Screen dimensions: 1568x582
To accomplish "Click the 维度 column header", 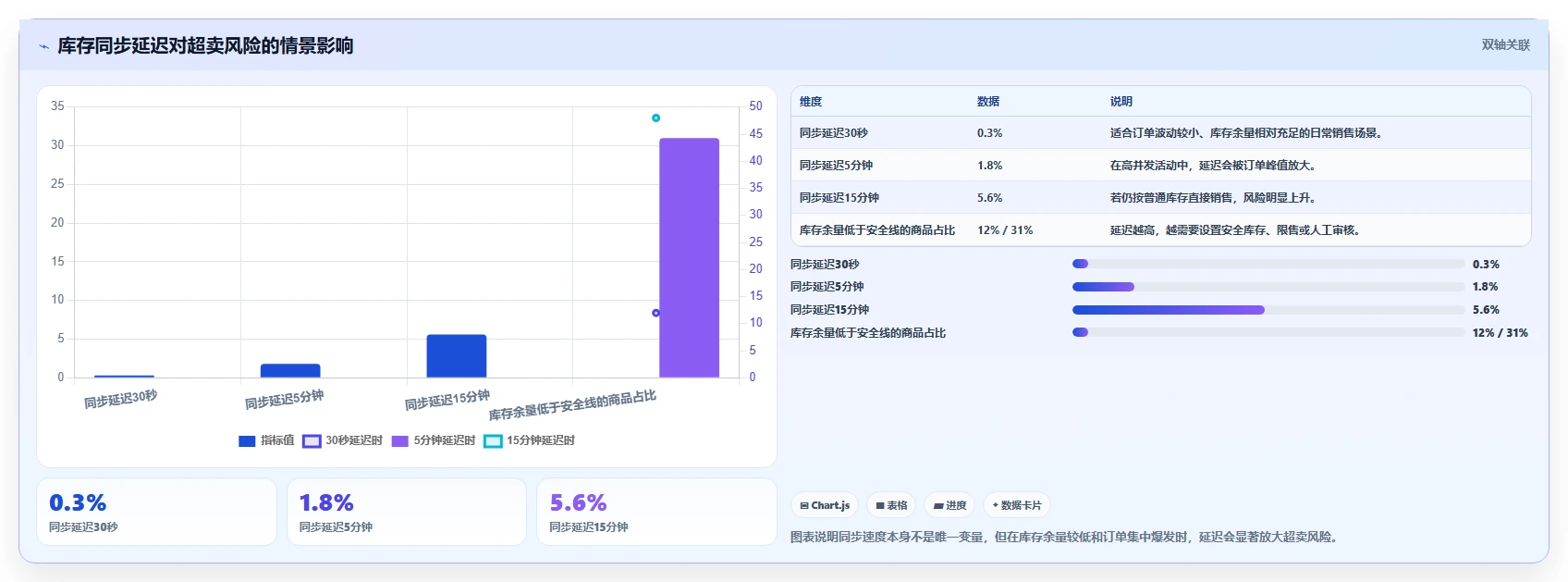I will tap(811, 102).
